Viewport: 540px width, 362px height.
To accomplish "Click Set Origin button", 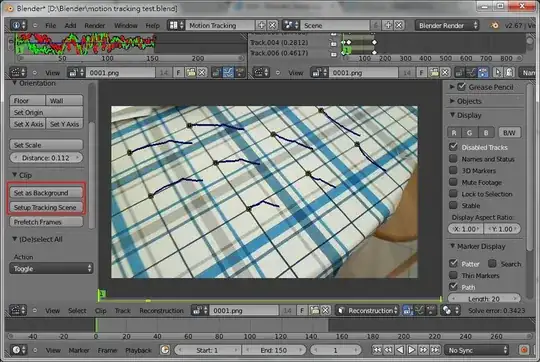I will (x=46, y=112).
